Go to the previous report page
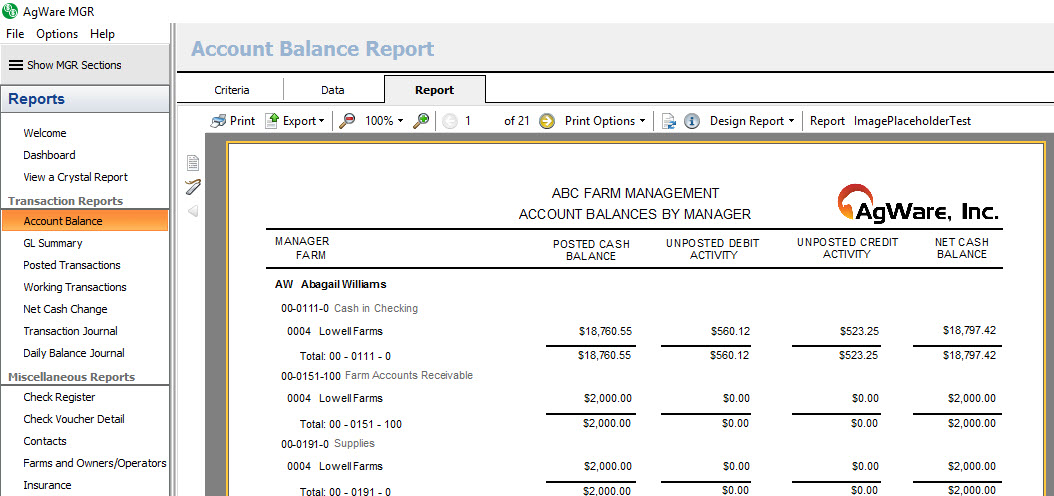Viewport: 1054px width, 496px height. [450, 121]
